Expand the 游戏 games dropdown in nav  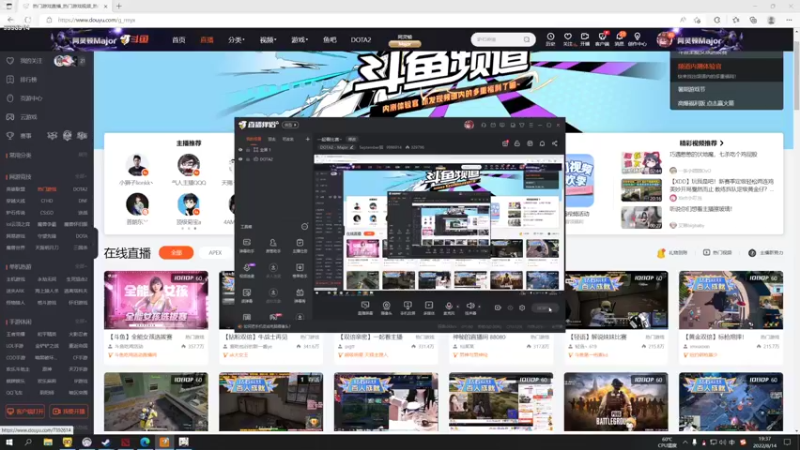coord(299,40)
